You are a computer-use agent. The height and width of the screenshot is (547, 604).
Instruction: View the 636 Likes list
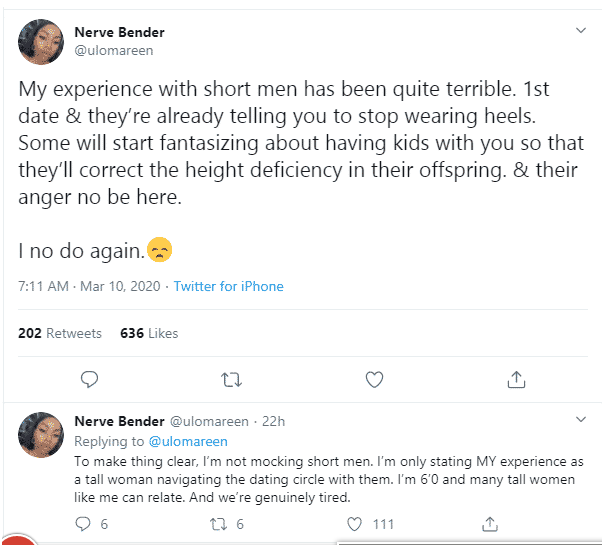tap(149, 333)
